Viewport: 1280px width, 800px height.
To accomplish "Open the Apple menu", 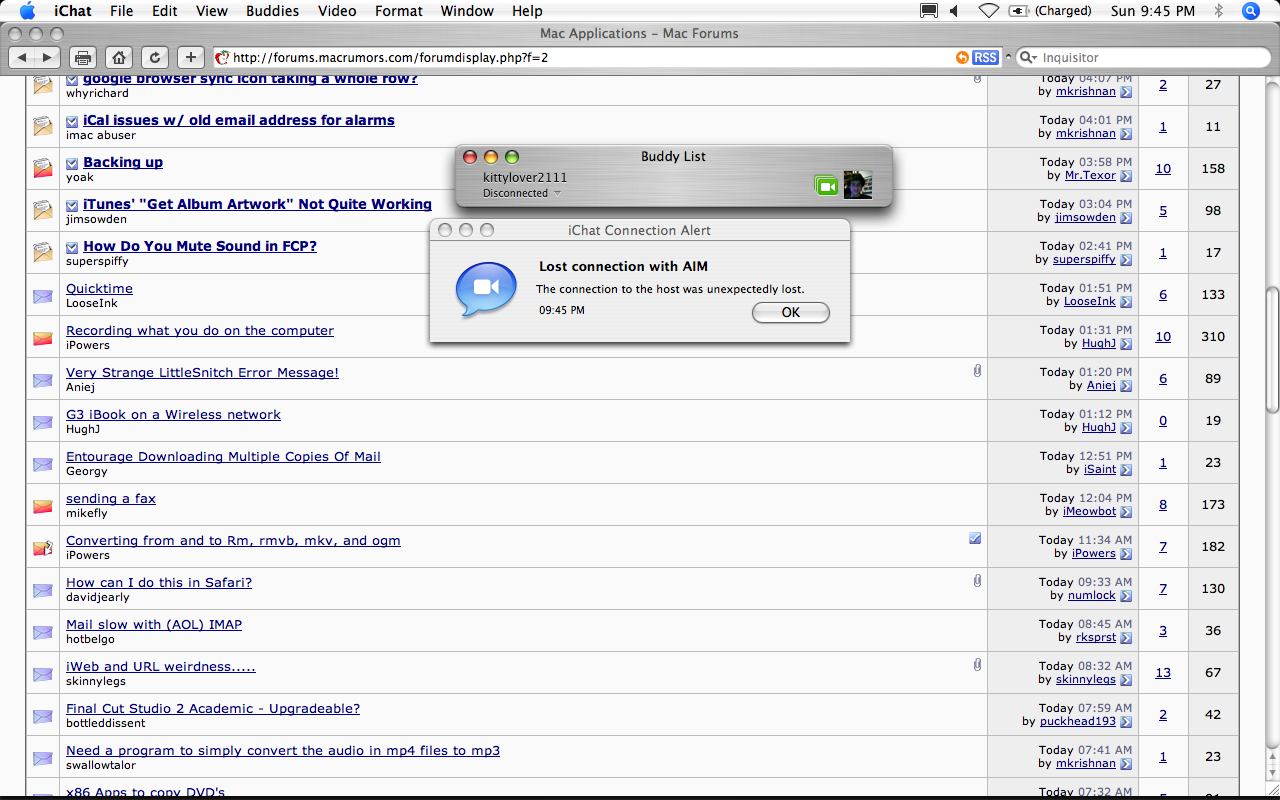I will coord(27,11).
